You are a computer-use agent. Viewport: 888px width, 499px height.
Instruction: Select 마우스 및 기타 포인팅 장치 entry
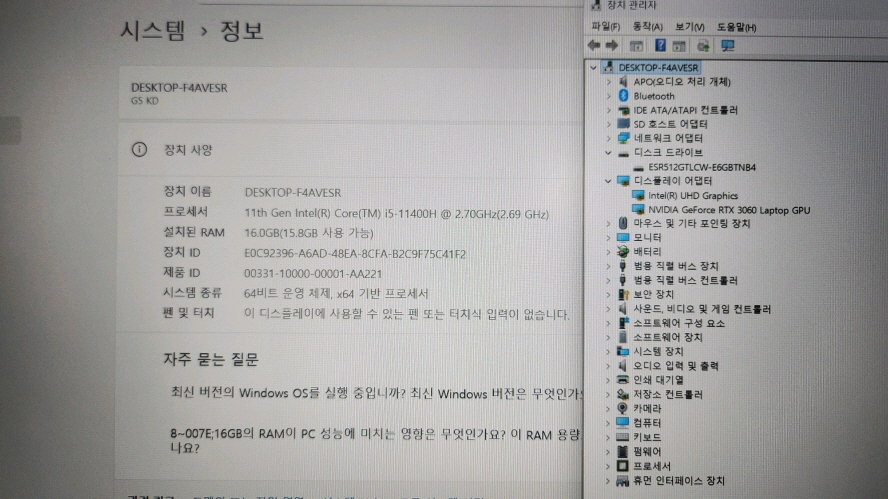[x=691, y=224]
